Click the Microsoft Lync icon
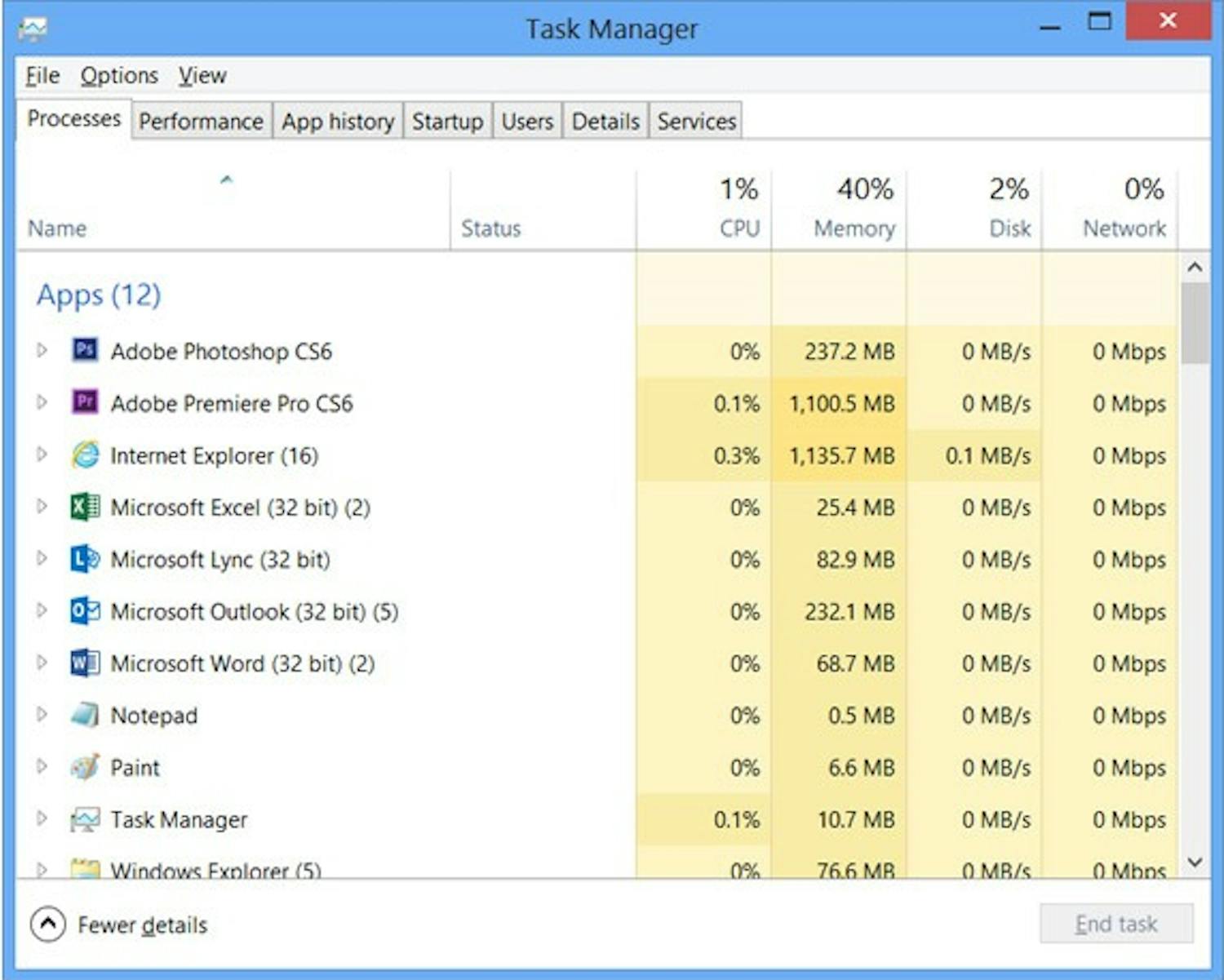 pos(84,559)
